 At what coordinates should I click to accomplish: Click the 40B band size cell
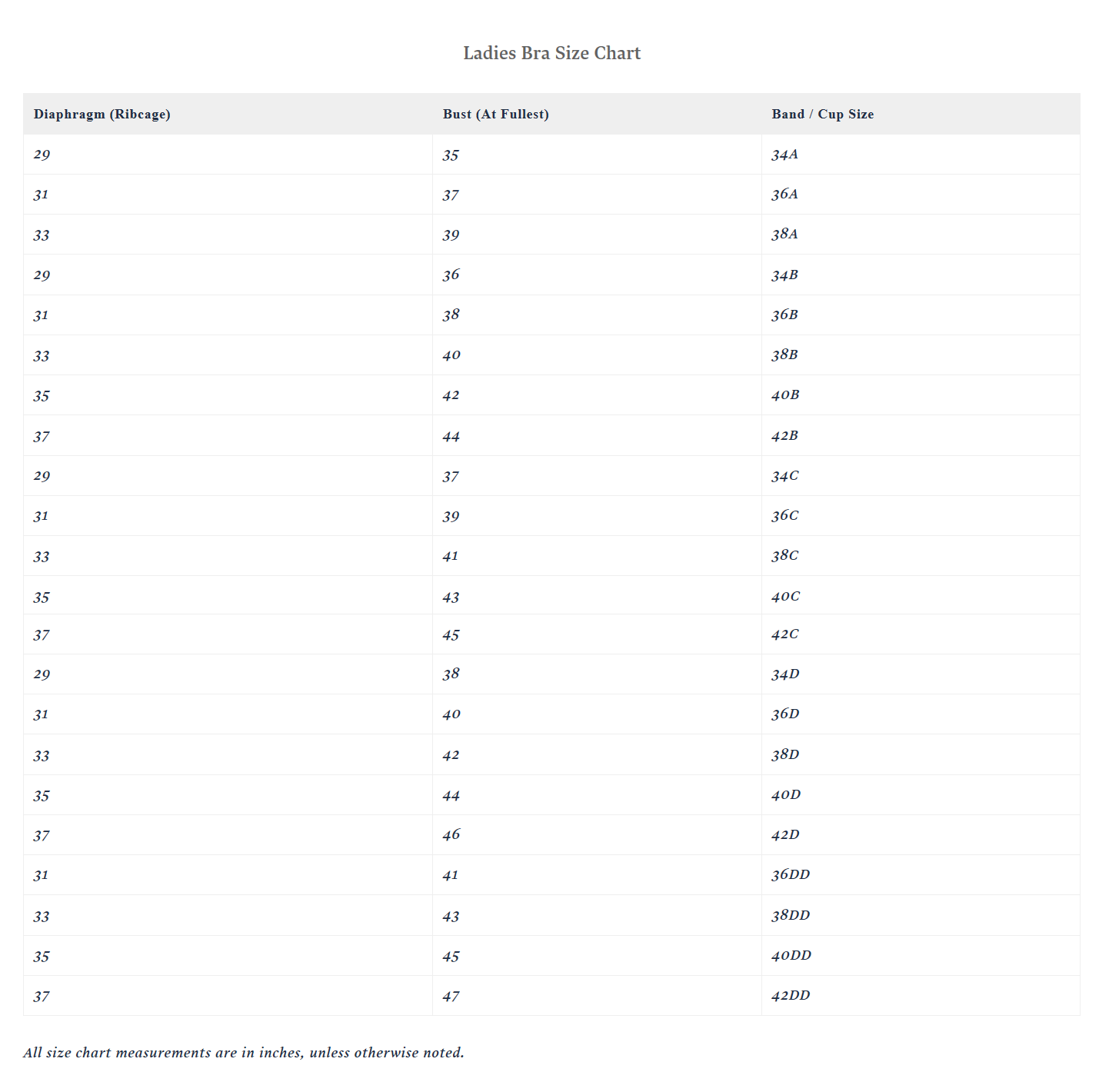point(921,395)
